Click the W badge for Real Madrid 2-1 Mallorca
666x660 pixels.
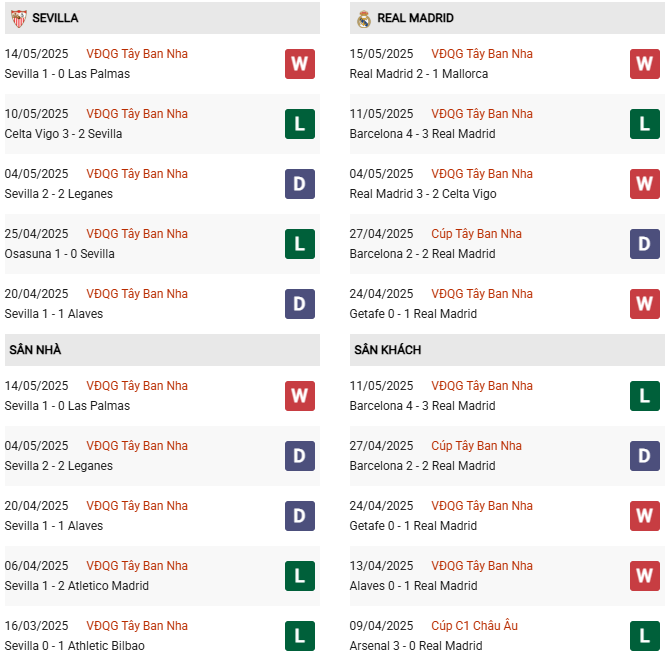click(645, 64)
